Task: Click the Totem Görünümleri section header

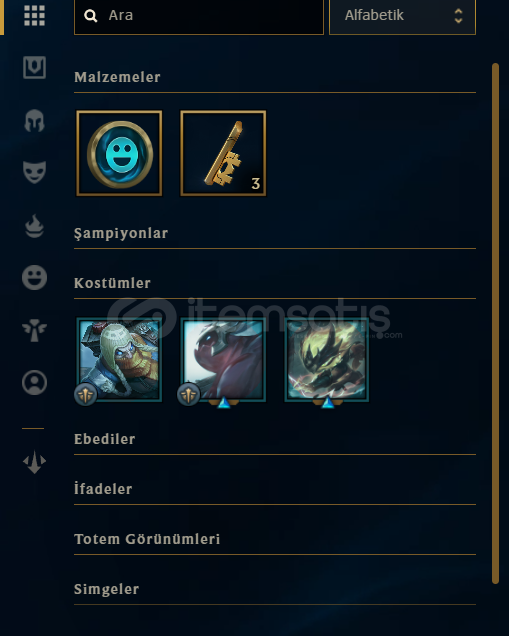Action: click(x=147, y=539)
